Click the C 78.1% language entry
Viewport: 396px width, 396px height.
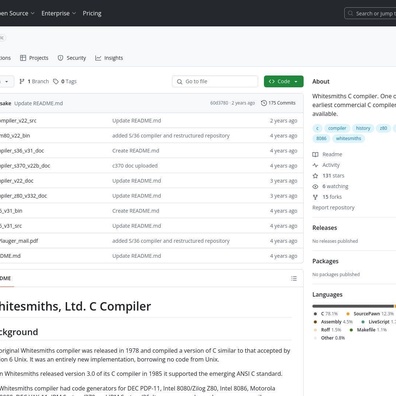coord(326,314)
